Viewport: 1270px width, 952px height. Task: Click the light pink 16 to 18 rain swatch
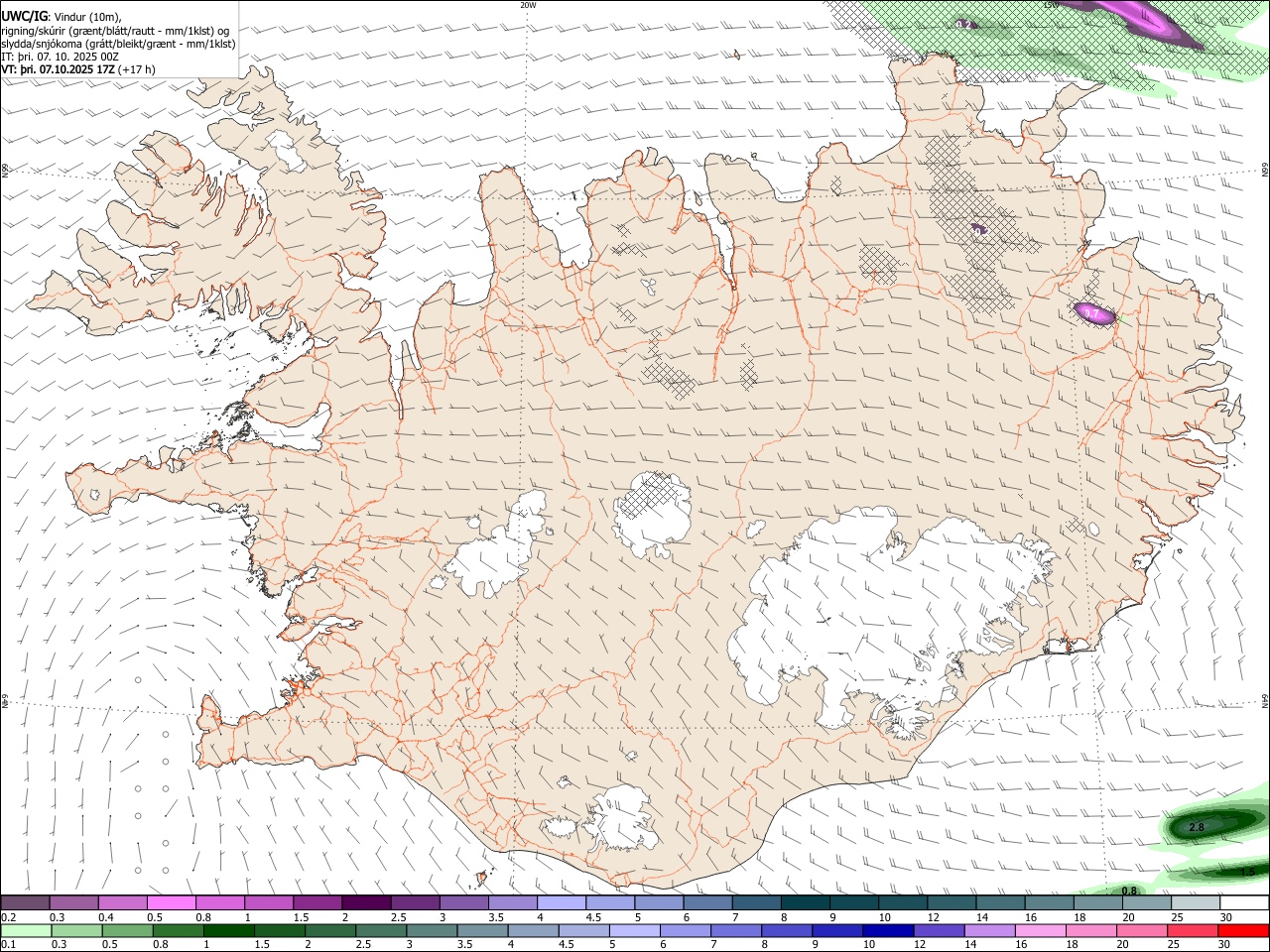coord(1041,930)
